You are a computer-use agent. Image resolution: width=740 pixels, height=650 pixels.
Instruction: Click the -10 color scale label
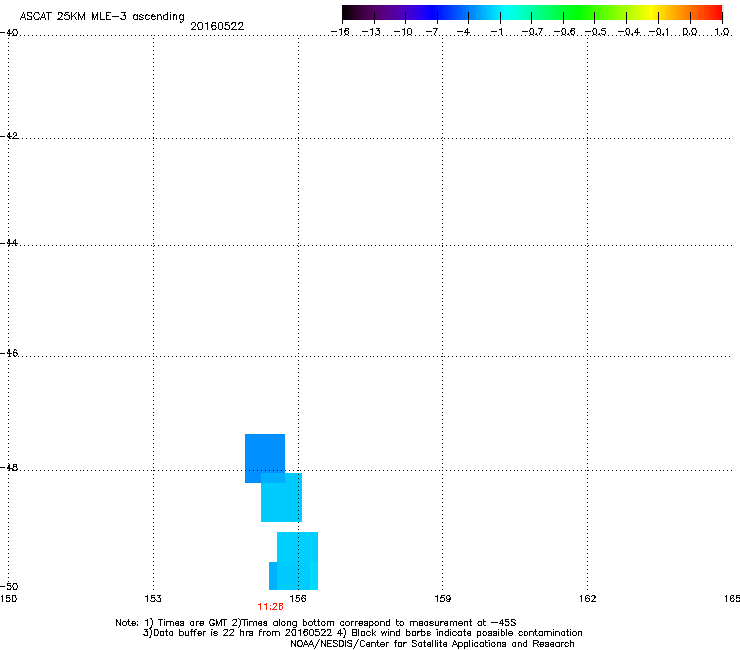(403, 32)
